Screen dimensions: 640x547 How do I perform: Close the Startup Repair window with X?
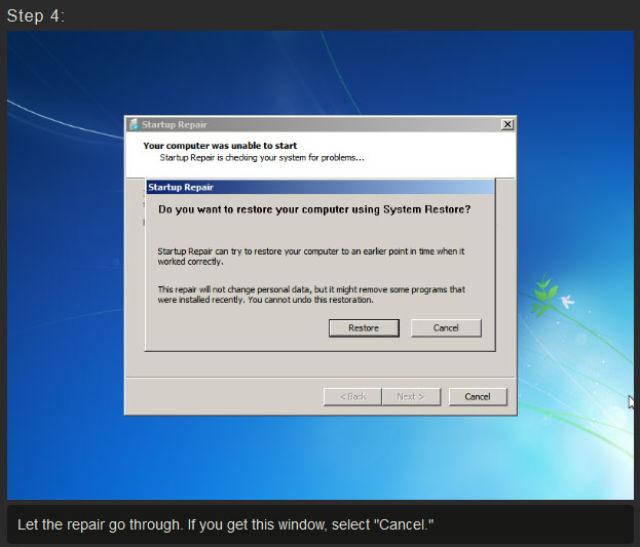(x=507, y=124)
